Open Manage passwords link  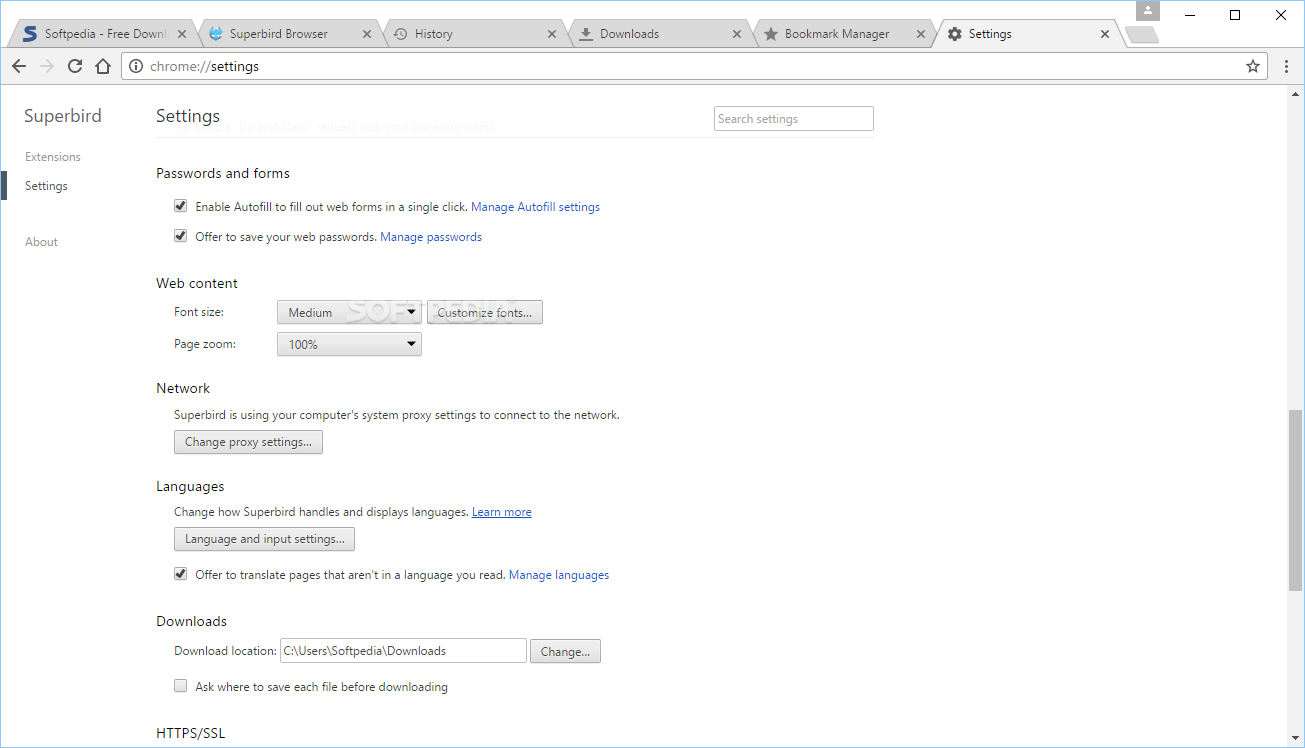[x=431, y=237]
